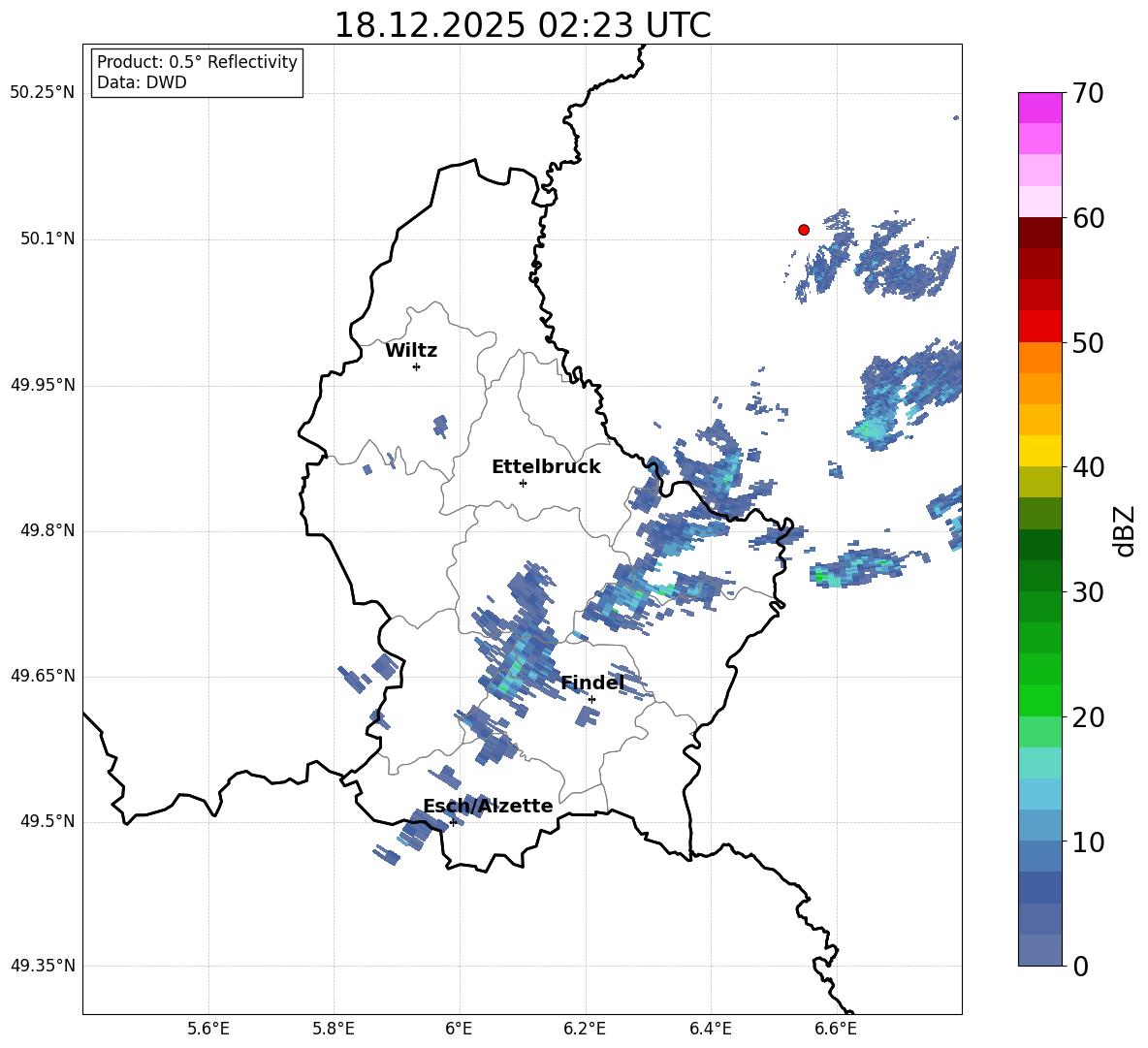Click the 49.35°N latitude label
The image size is (1148, 1048).
click(43, 966)
